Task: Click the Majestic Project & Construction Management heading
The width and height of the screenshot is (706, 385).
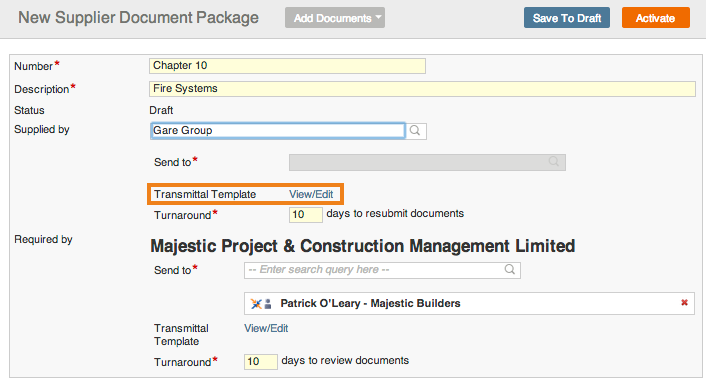Action: tap(362, 246)
